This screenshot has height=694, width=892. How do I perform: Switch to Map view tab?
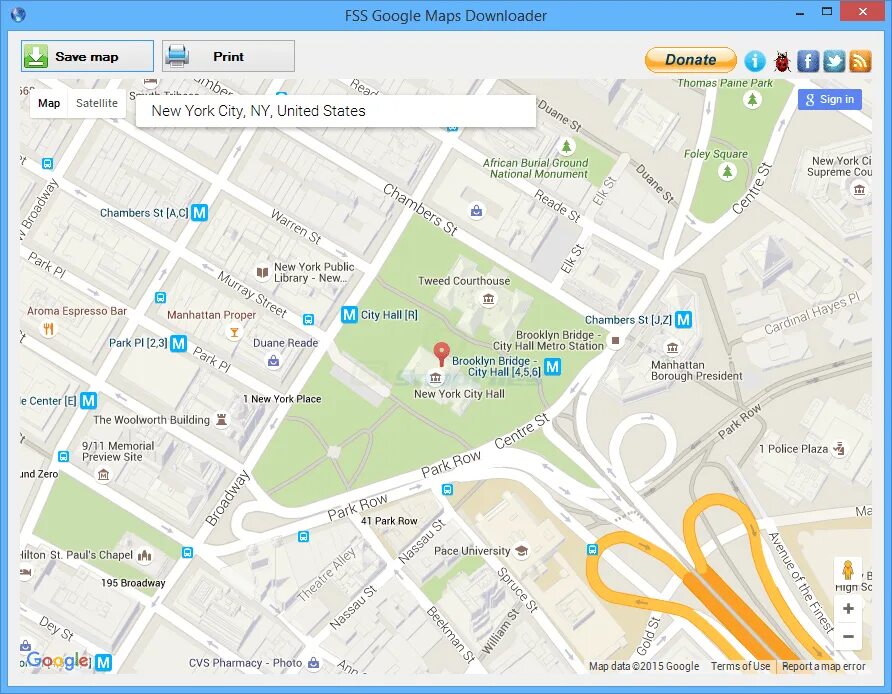click(49, 103)
